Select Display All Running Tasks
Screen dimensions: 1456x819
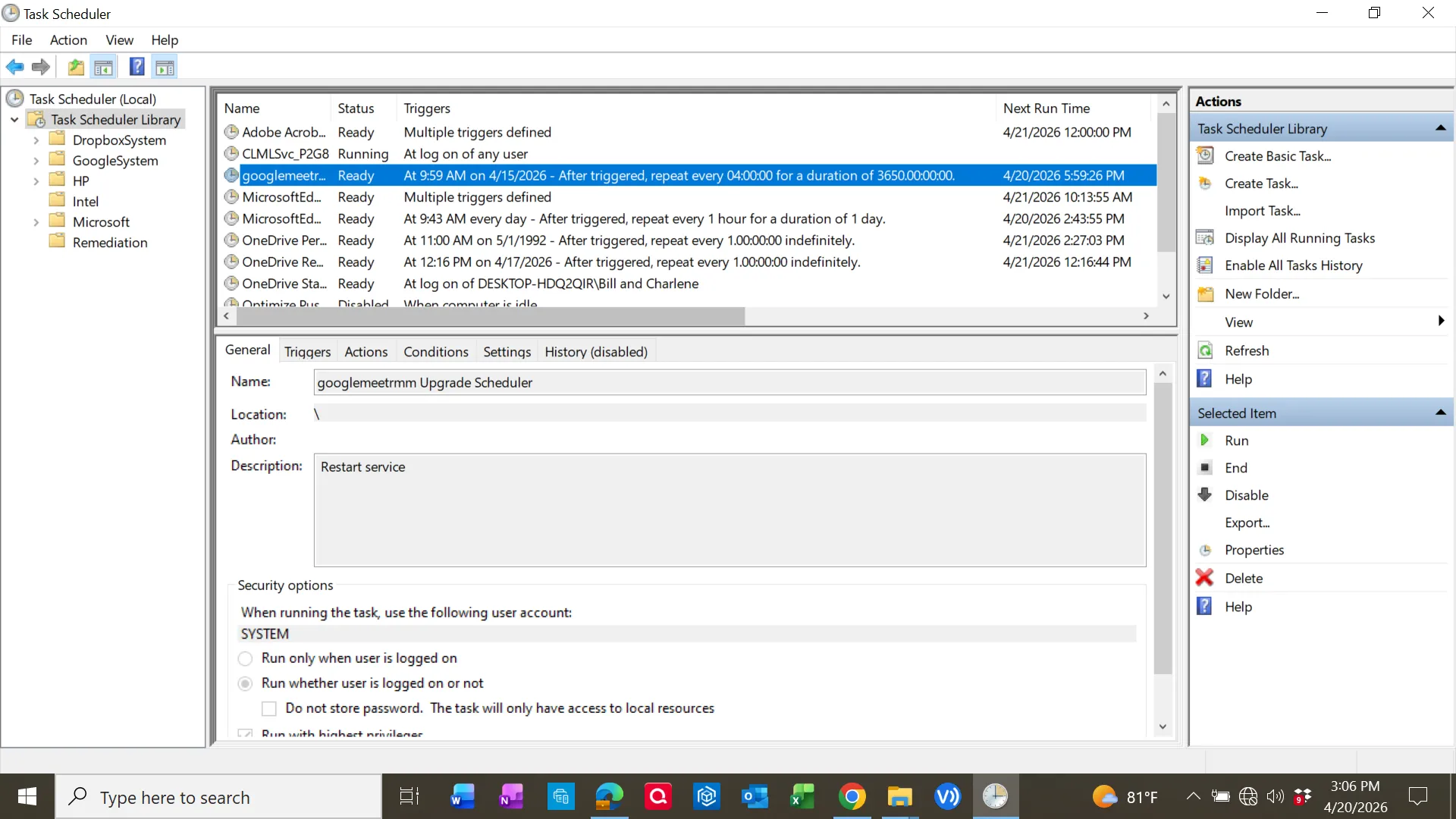1298,238
